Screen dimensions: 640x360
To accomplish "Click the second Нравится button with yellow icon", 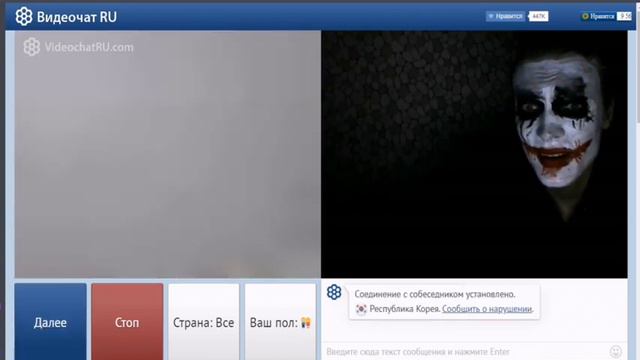I will click(x=598, y=16).
